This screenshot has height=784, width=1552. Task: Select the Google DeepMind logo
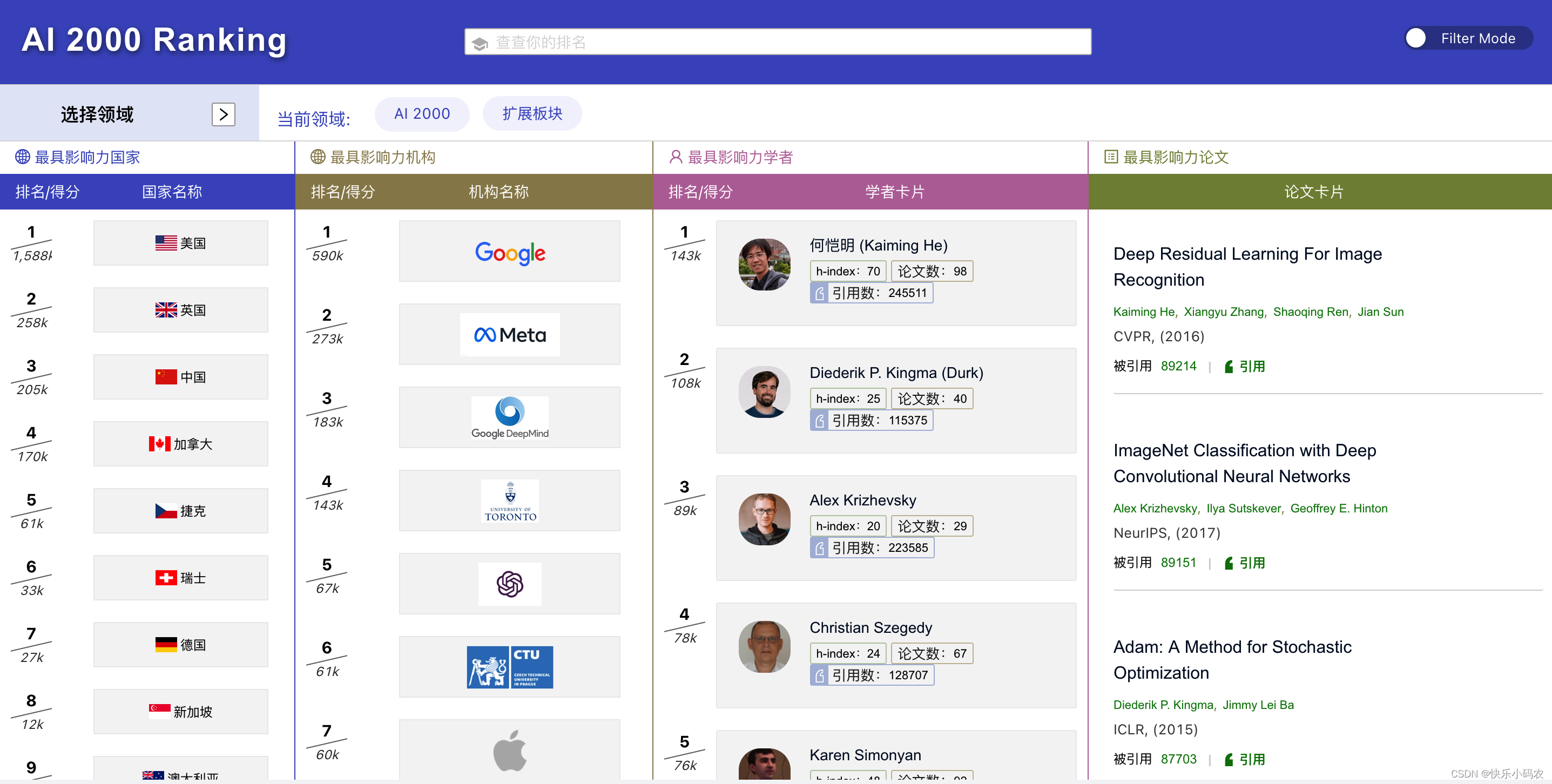click(510, 417)
